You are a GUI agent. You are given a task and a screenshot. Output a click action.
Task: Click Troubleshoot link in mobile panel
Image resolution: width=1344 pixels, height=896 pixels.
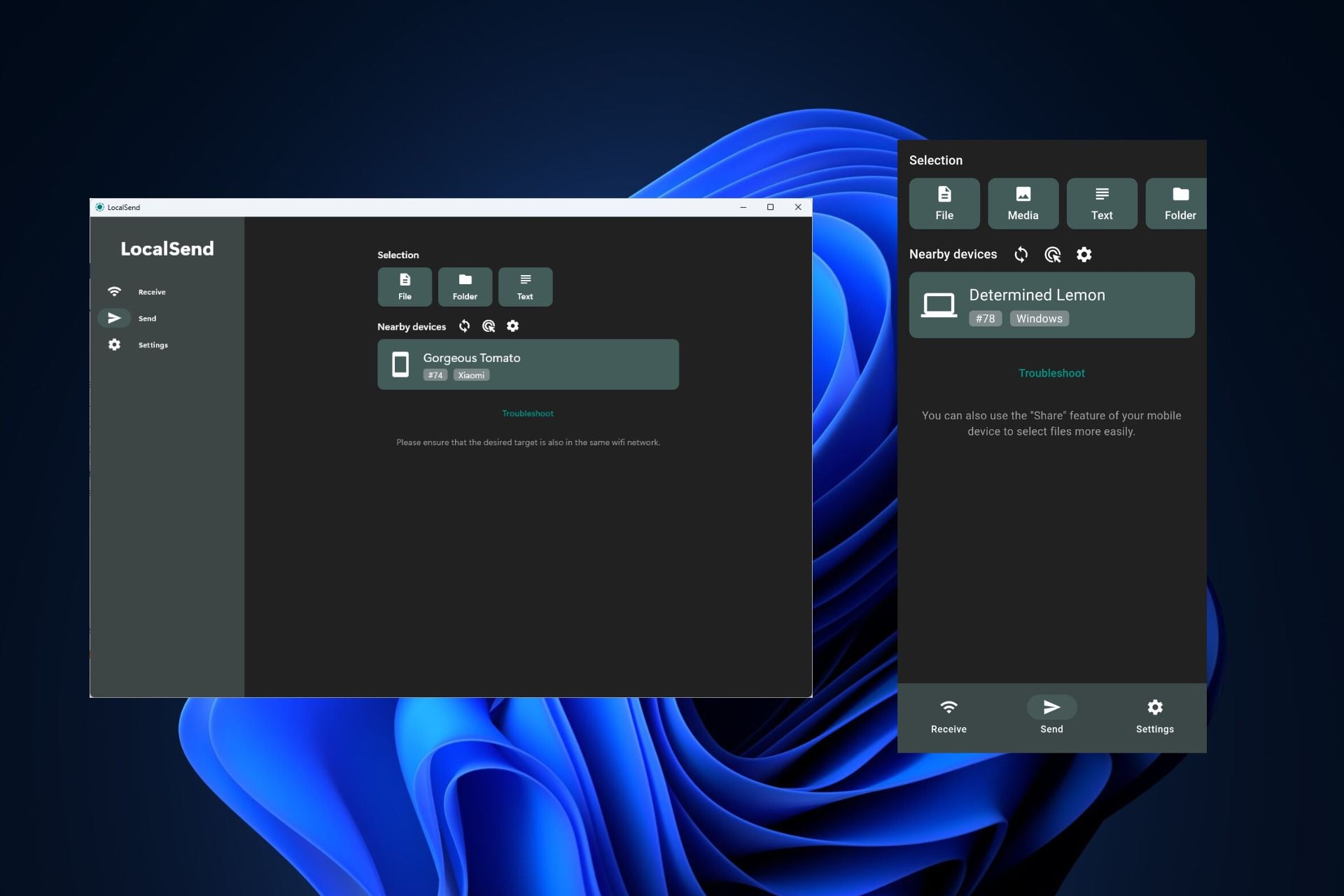(1051, 373)
